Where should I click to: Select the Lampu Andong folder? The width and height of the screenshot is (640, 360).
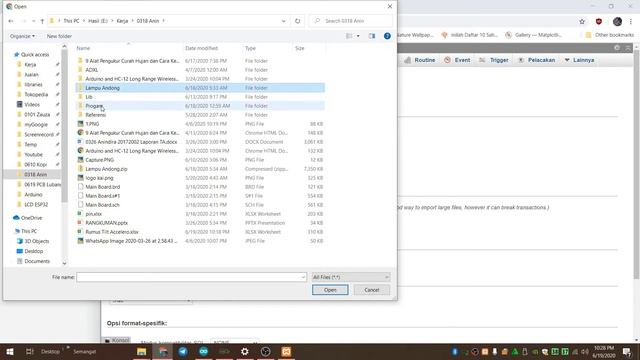pyautogui.click(x=200, y=88)
